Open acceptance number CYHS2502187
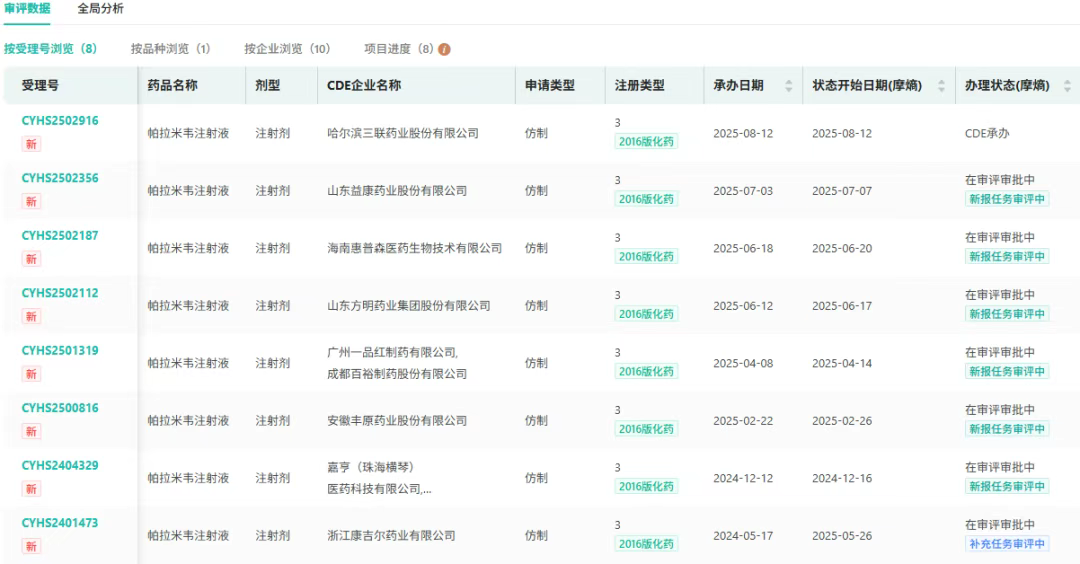The image size is (1080, 564). (60, 236)
